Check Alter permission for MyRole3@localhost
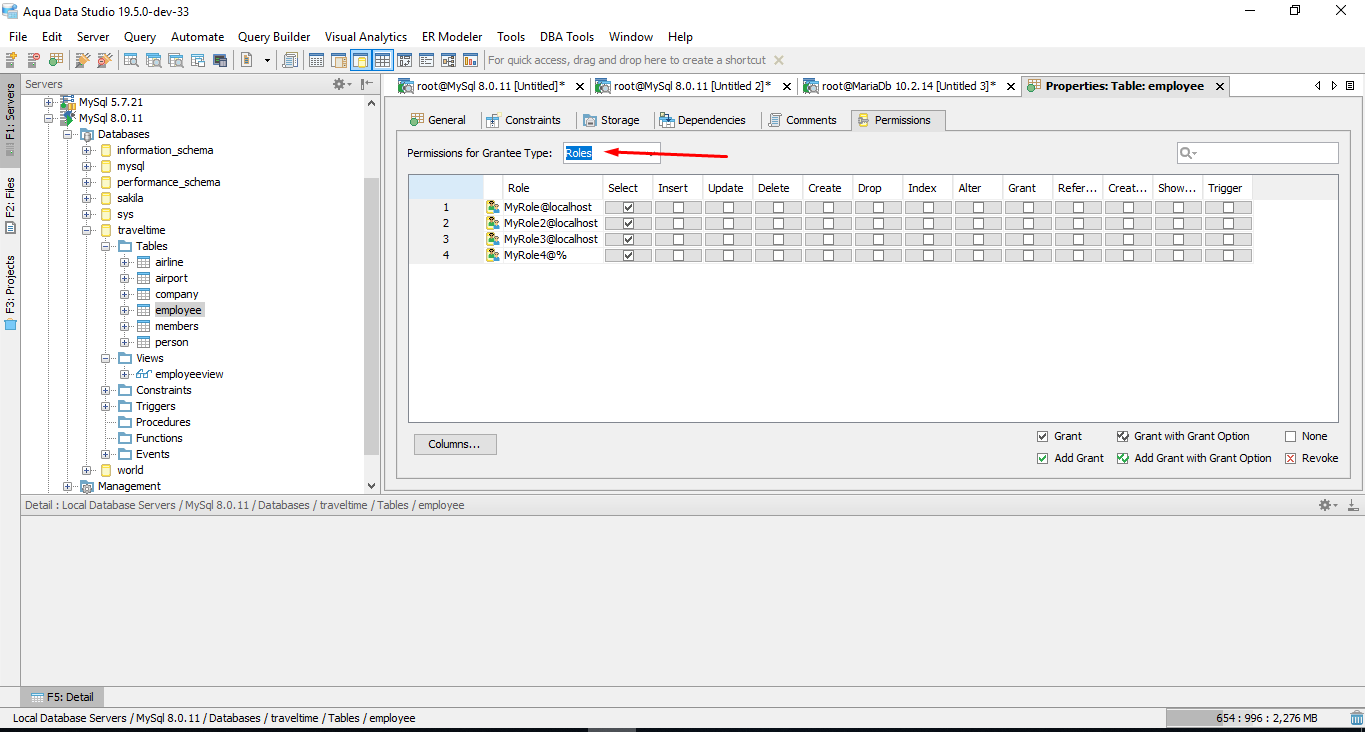 978,239
